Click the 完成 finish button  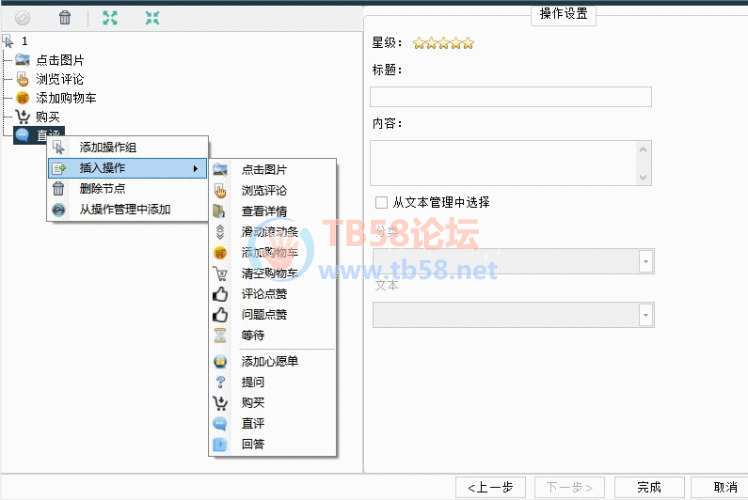coord(648,487)
